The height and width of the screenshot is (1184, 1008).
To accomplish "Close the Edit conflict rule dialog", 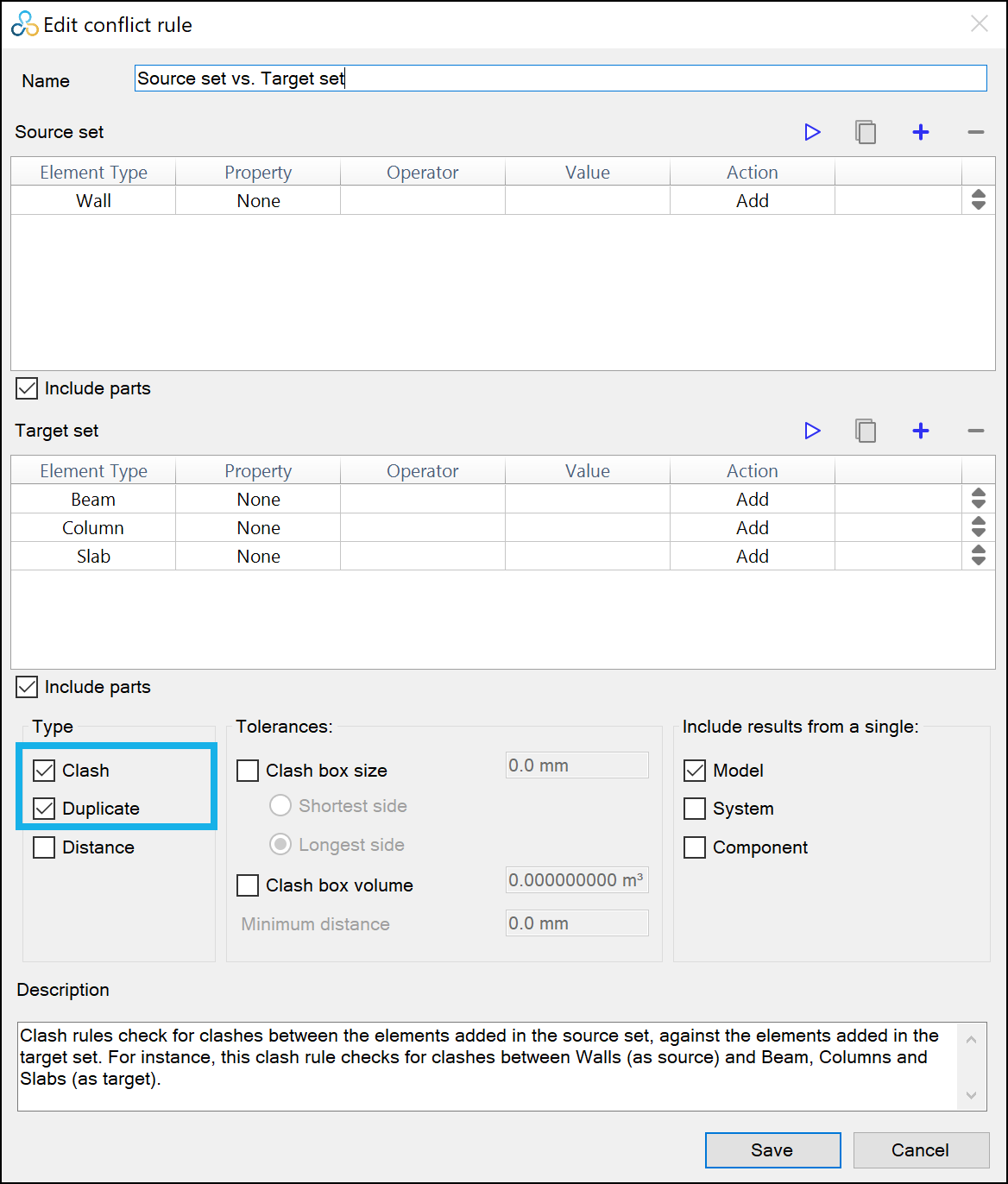I will (x=979, y=24).
